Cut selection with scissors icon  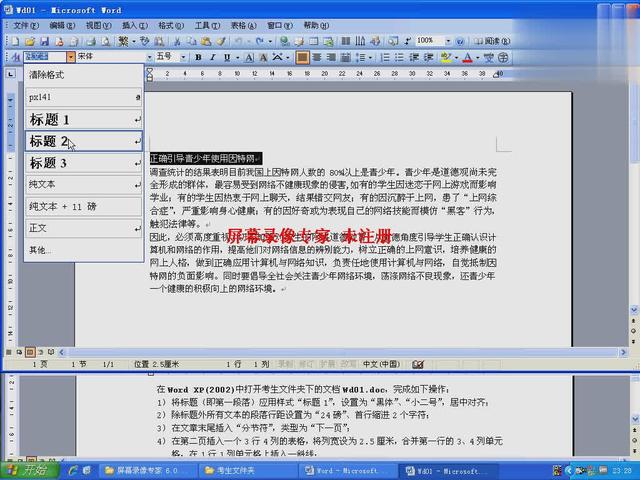pyautogui.click(x=177, y=41)
